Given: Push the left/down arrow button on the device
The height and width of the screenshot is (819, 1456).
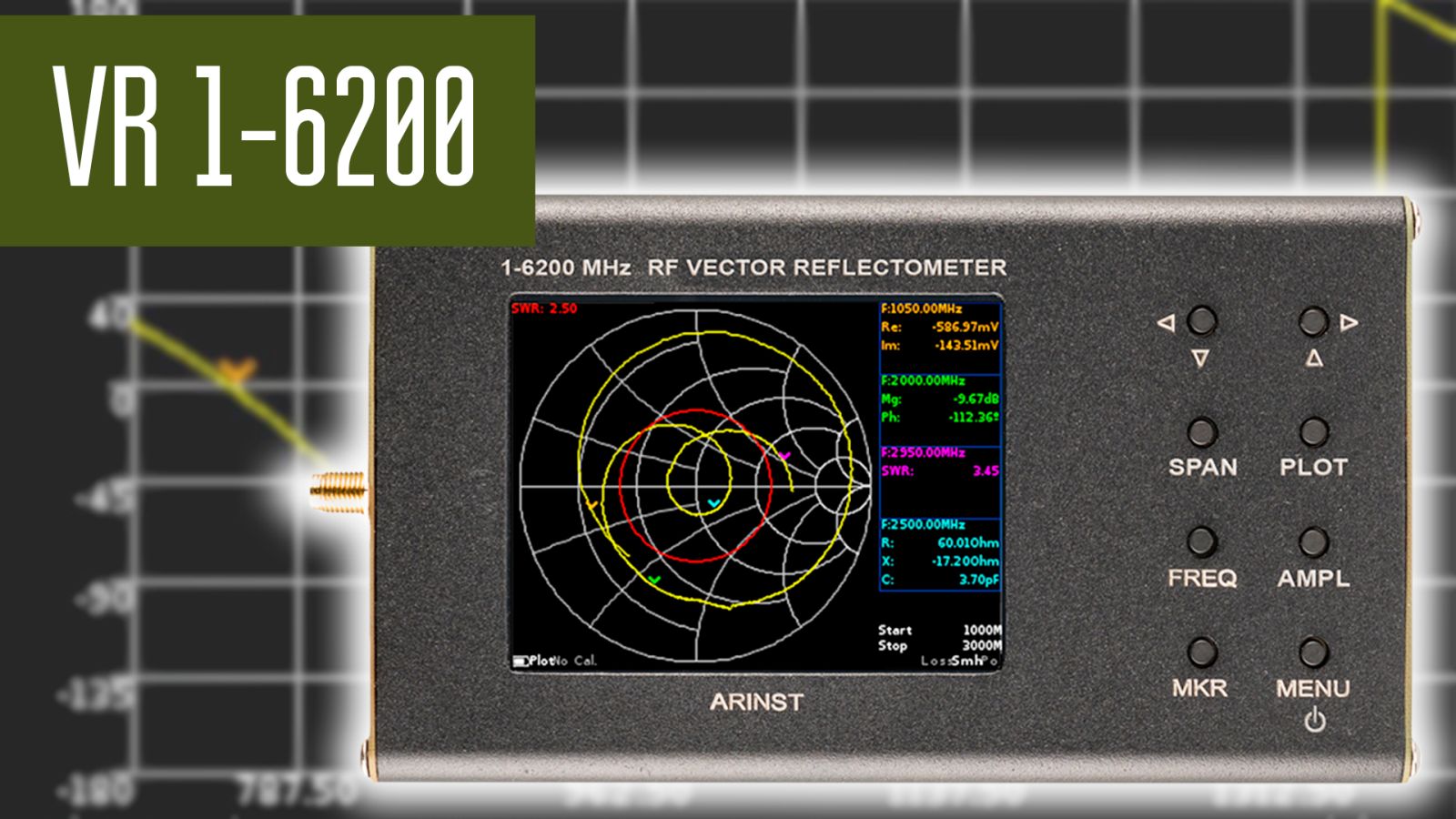Looking at the screenshot, I should 1201,320.
